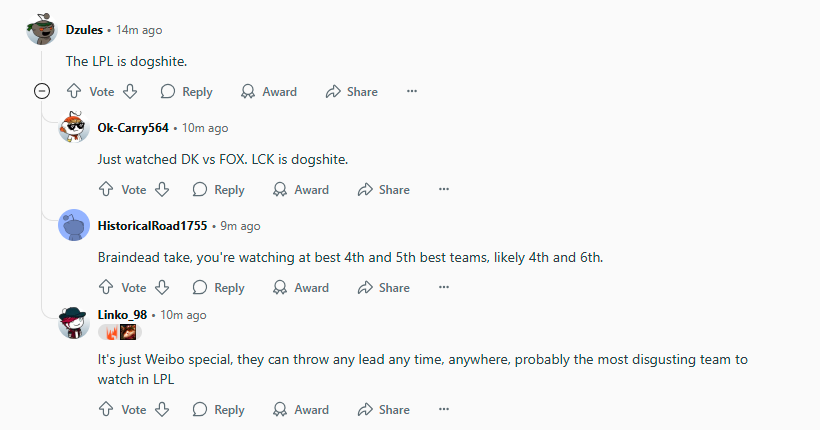820x430 pixels.
Task: Downvote Linko_98's Weibo comment
Action: (162, 409)
